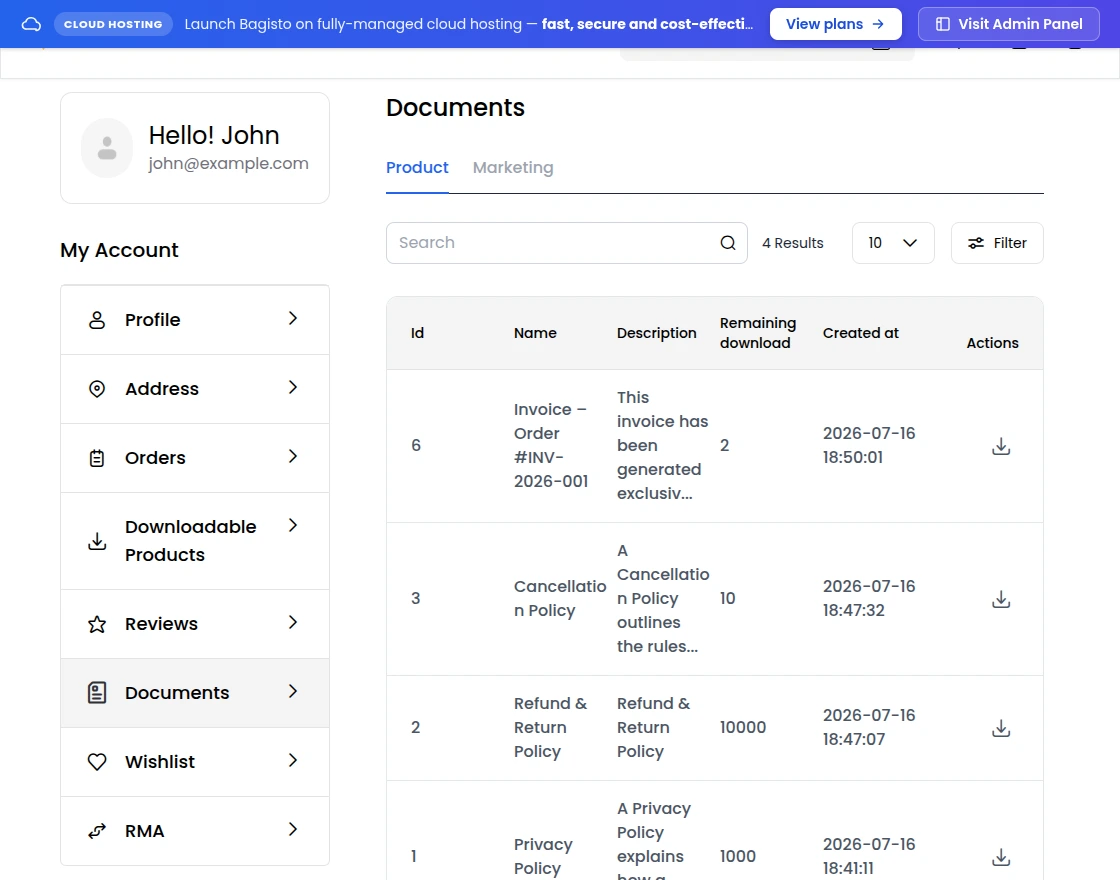Expand the Wishlist menu chevron
This screenshot has height=880, width=1120.
pos(293,761)
